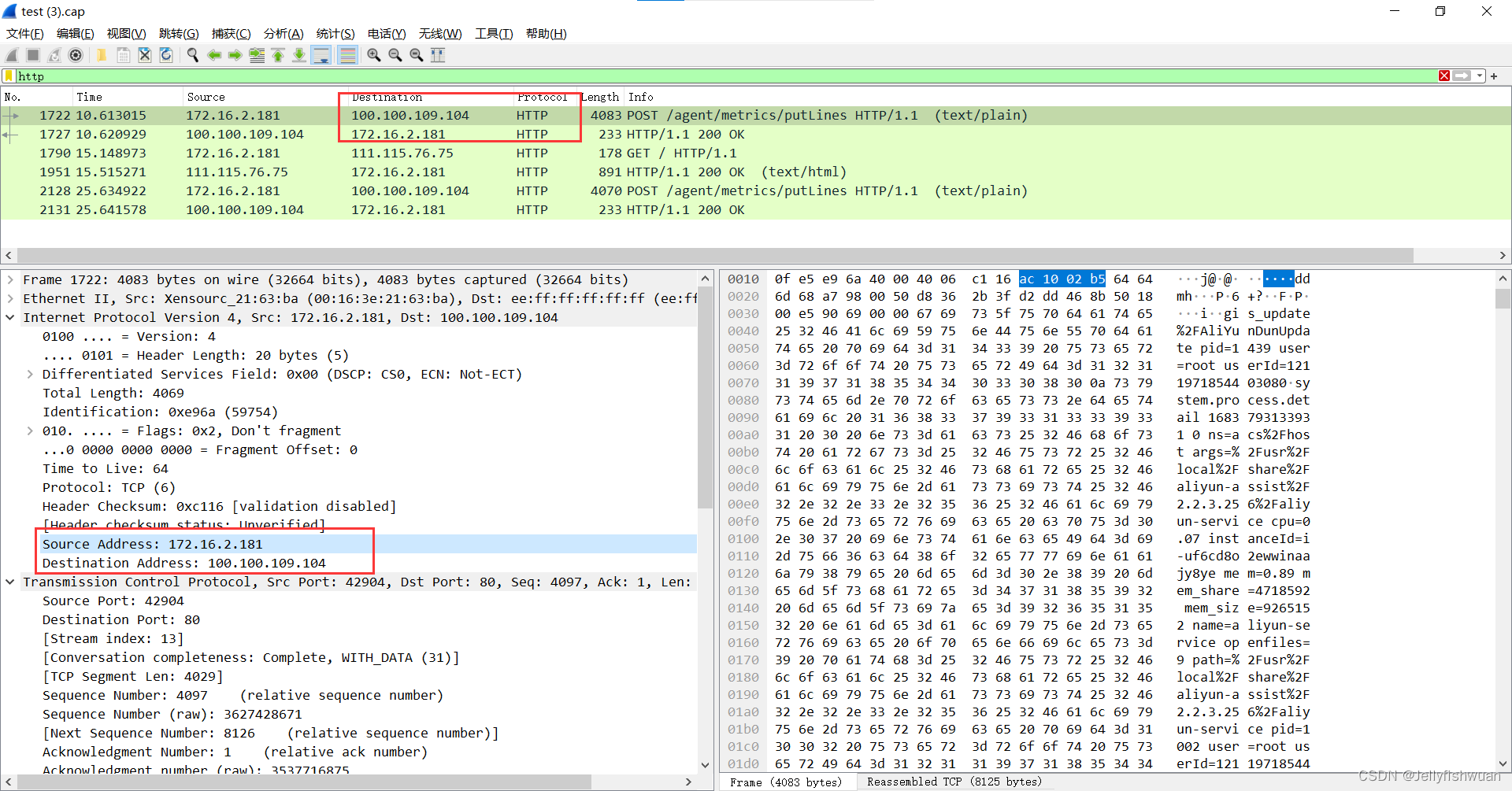Sort packets by the Length column
1512x791 pixels.
coord(600,97)
